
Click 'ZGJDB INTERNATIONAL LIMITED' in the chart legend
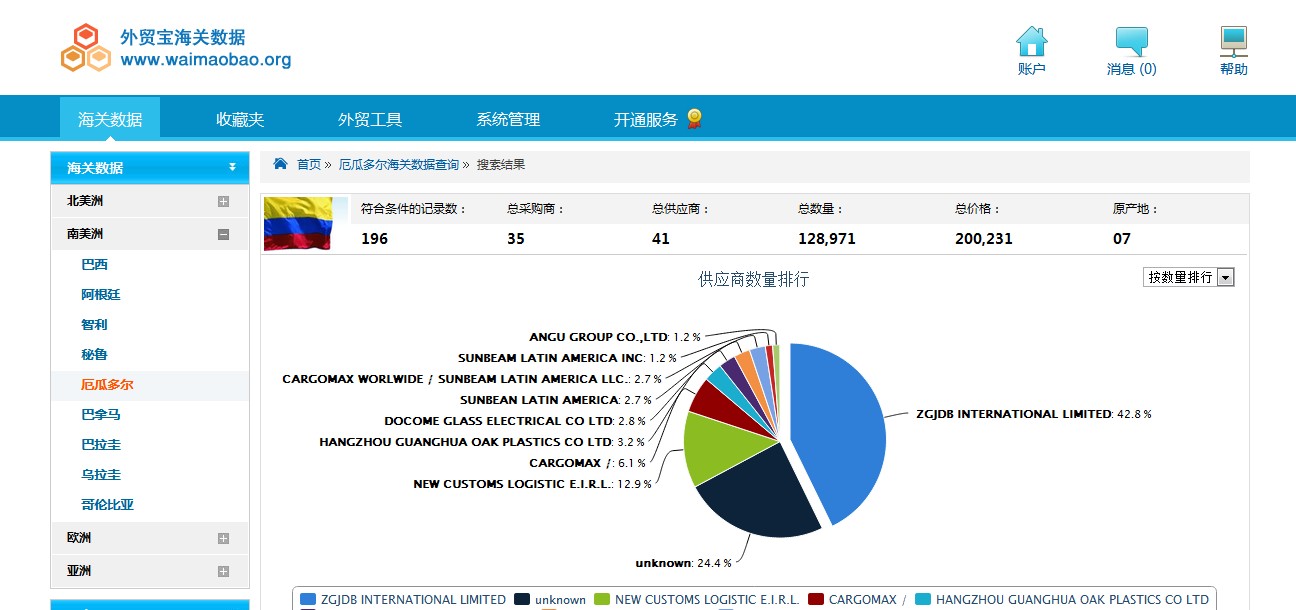413,600
